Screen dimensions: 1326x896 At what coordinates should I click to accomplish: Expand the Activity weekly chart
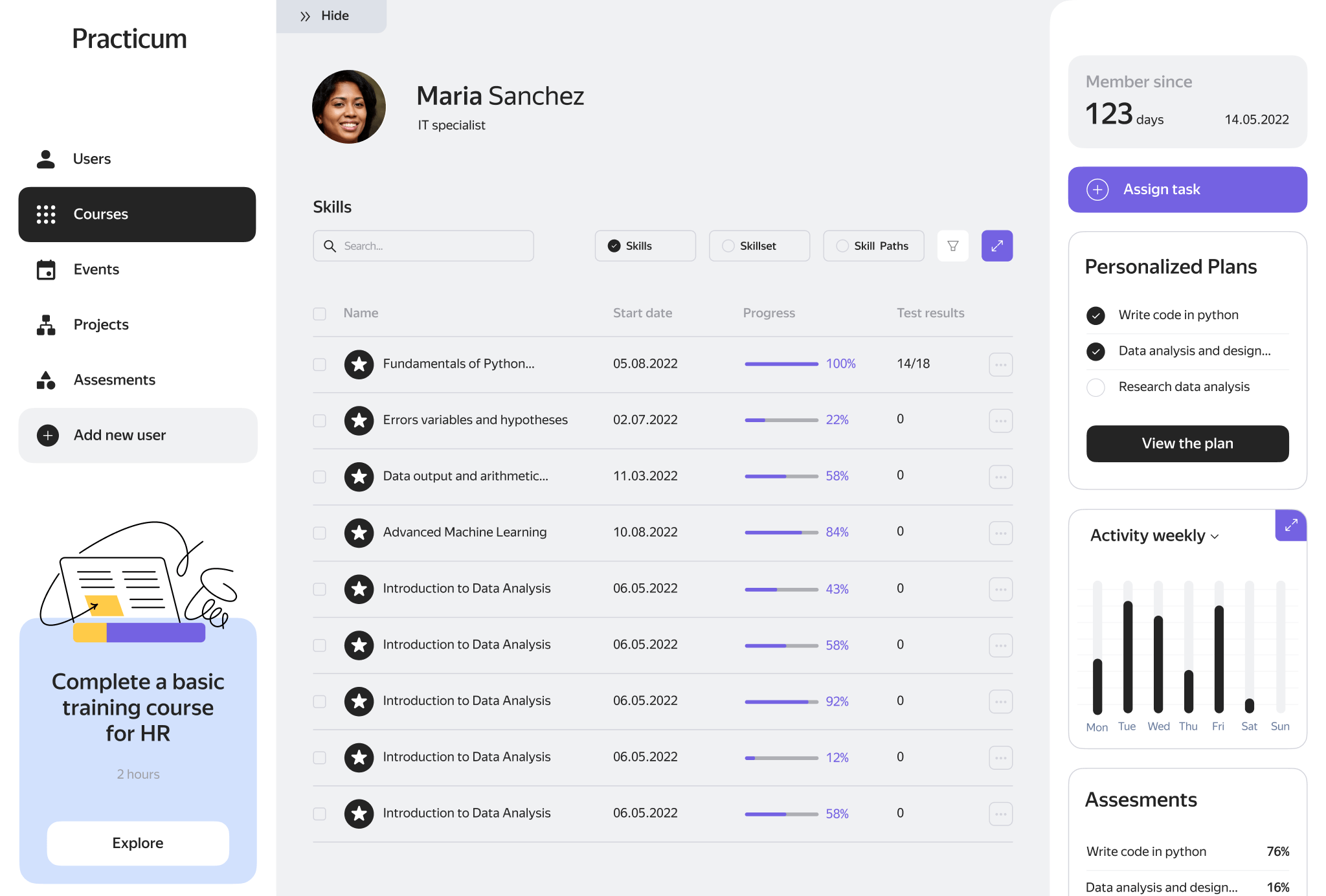pyautogui.click(x=1290, y=525)
